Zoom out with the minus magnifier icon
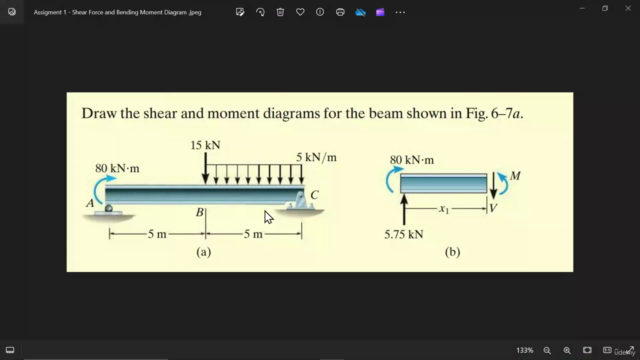The image size is (640, 360). pyautogui.click(x=547, y=350)
